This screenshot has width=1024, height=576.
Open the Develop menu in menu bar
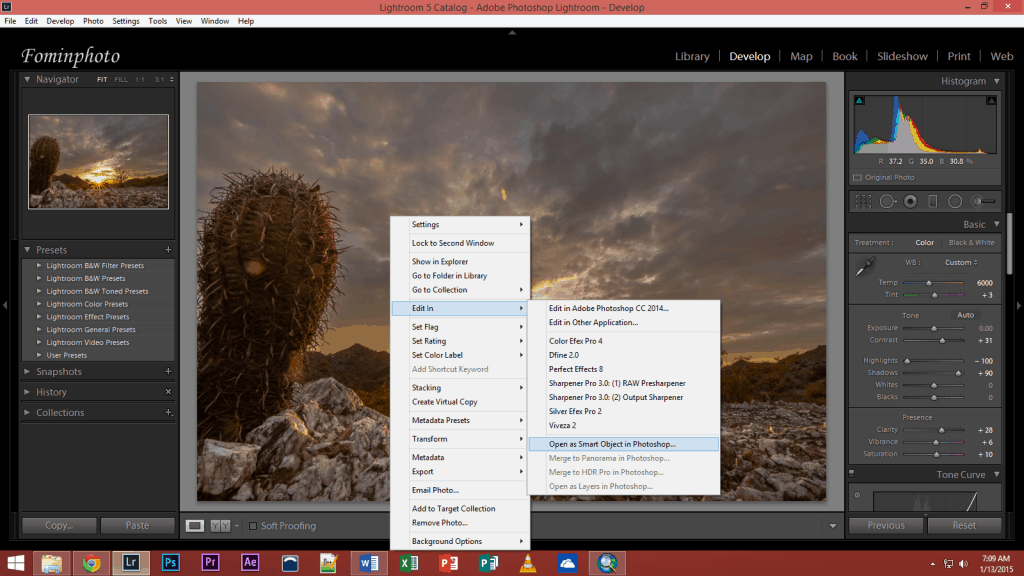pyautogui.click(x=60, y=21)
